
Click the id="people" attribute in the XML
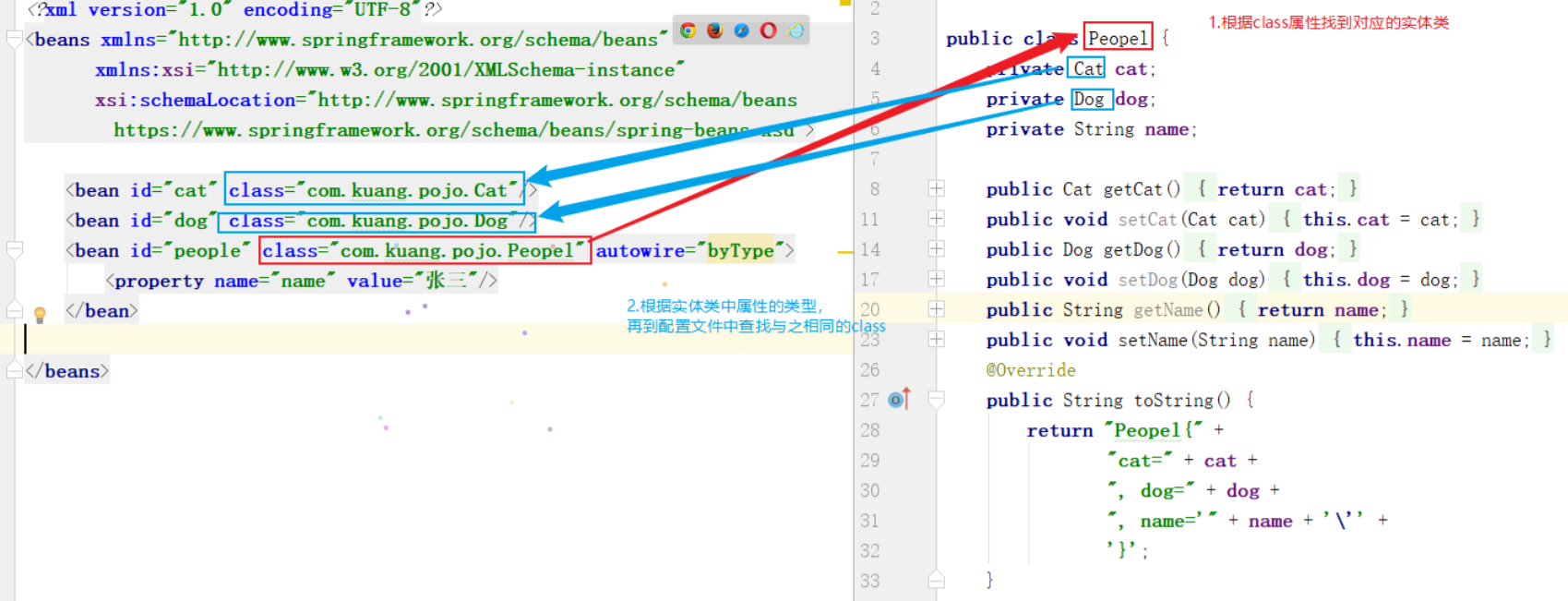[190, 250]
